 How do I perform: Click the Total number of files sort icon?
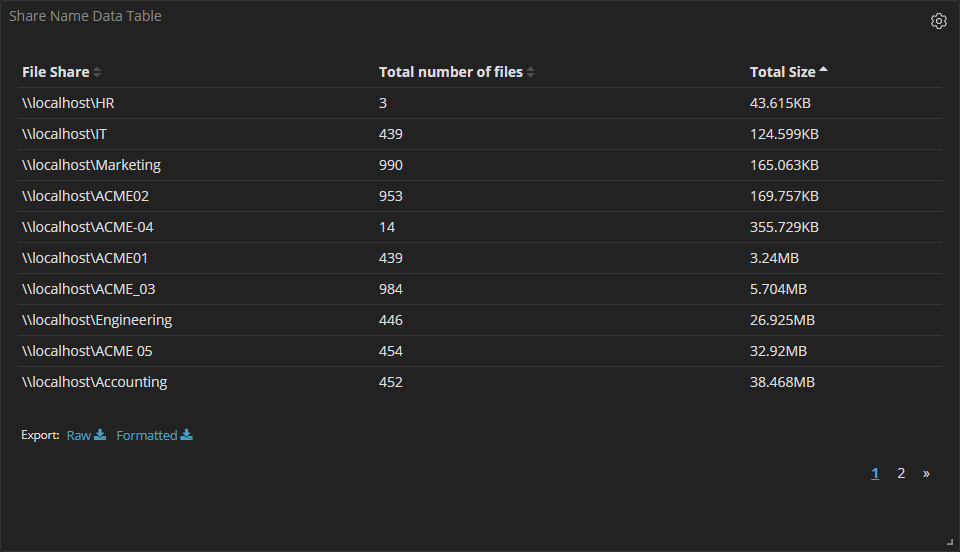pyautogui.click(x=531, y=72)
